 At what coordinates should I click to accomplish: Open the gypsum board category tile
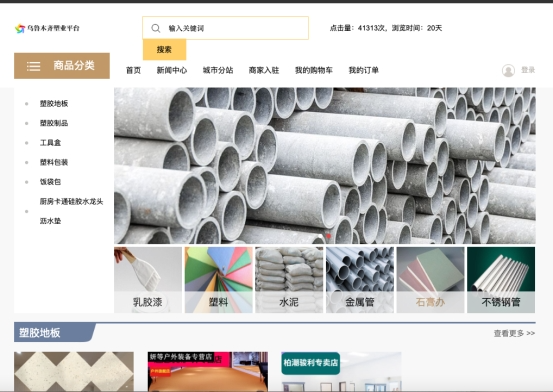tap(430, 280)
